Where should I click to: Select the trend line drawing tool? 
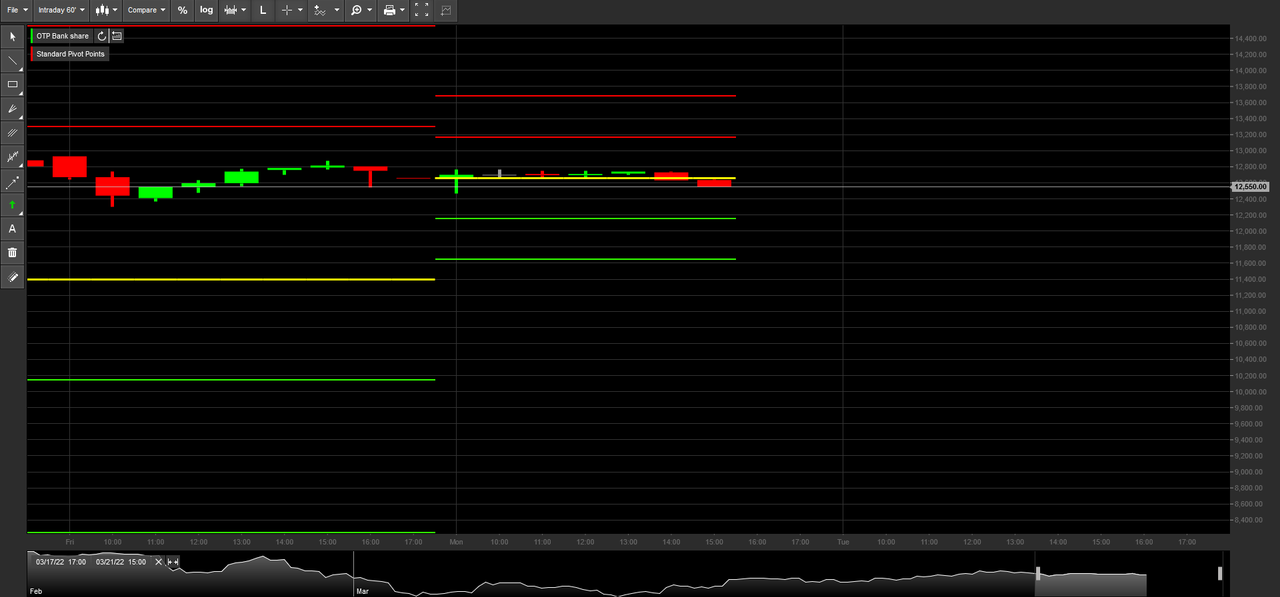[13, 60]
